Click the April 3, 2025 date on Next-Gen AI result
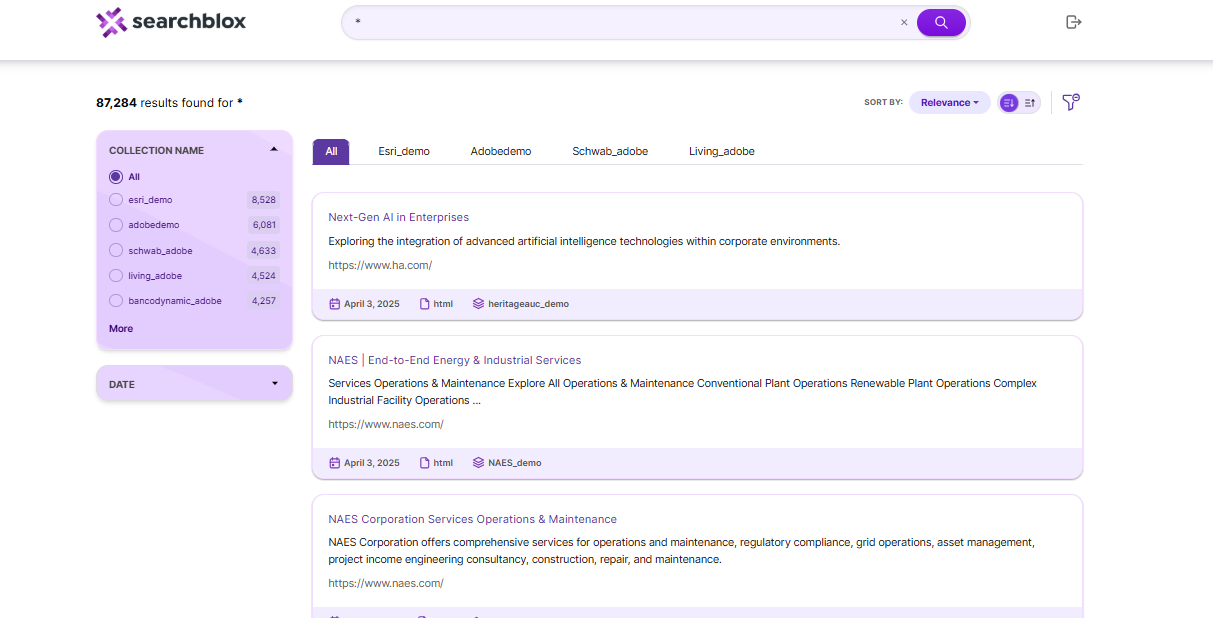 tap(372, 304)
